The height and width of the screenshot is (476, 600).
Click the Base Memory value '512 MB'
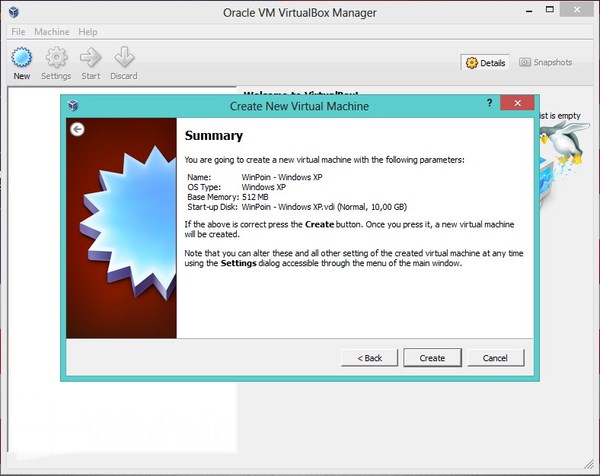pyautogui.click(x=255, y=197)
